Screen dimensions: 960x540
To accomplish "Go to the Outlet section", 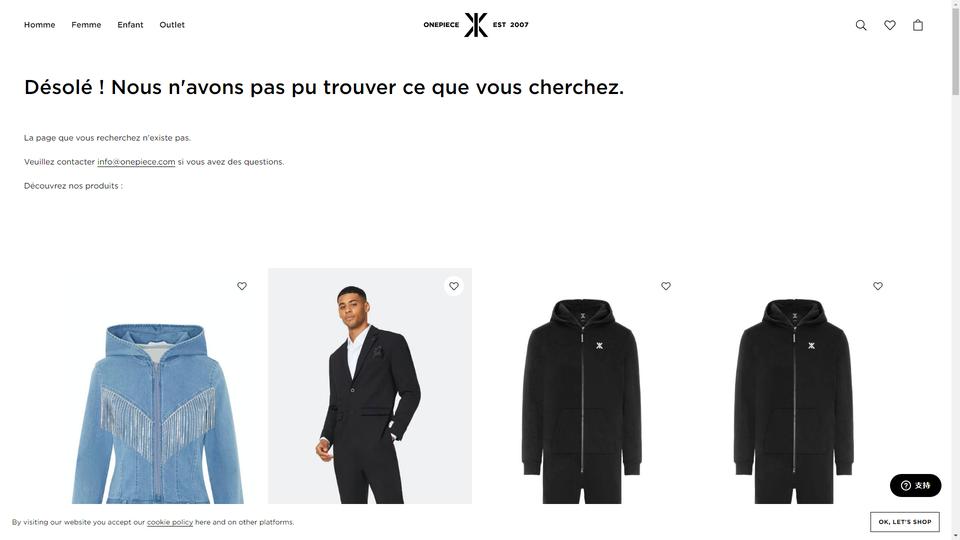I will (x=172, y=24).
